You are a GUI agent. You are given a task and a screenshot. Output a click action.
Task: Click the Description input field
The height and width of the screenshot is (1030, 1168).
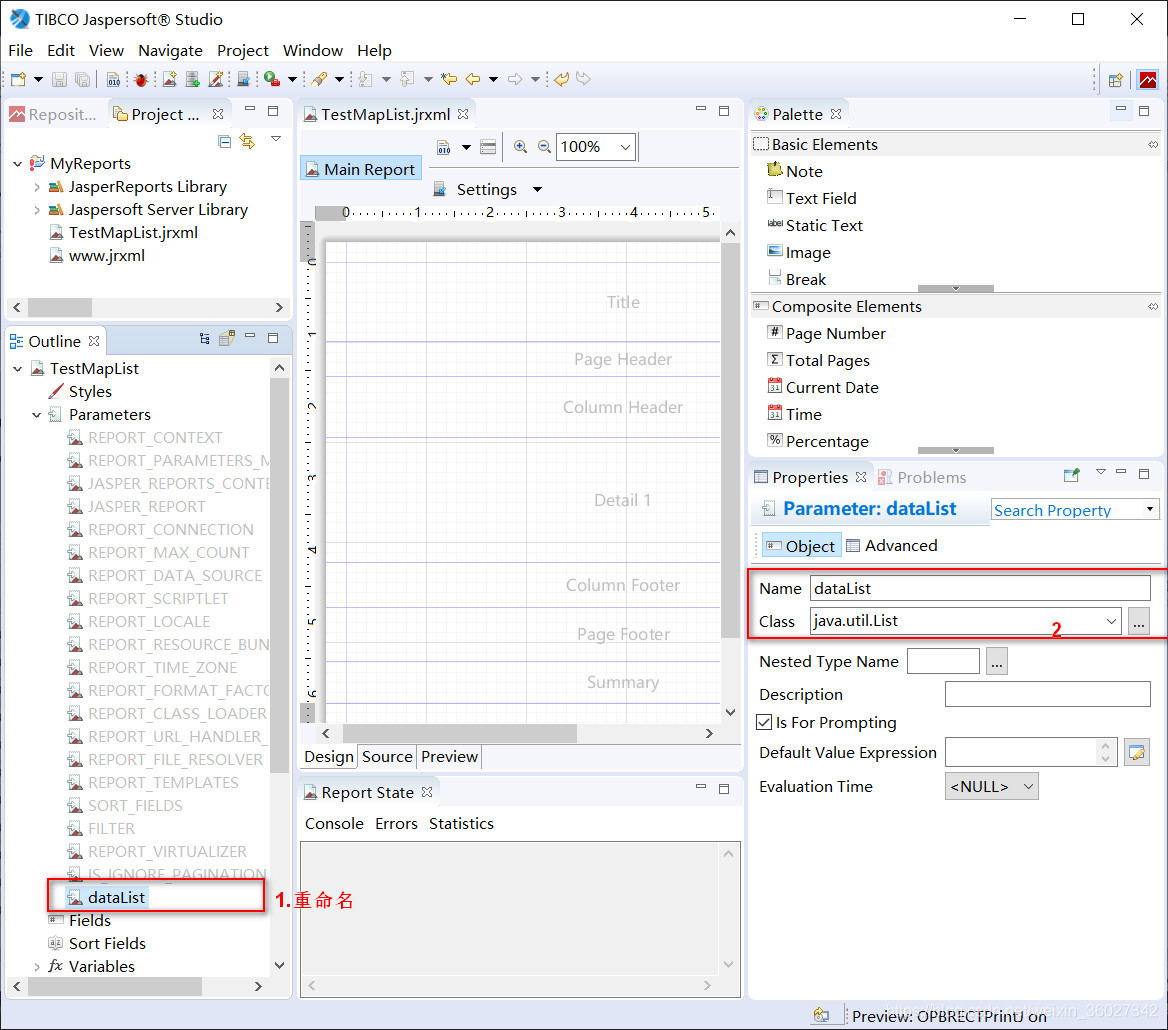pos(1047,694)
